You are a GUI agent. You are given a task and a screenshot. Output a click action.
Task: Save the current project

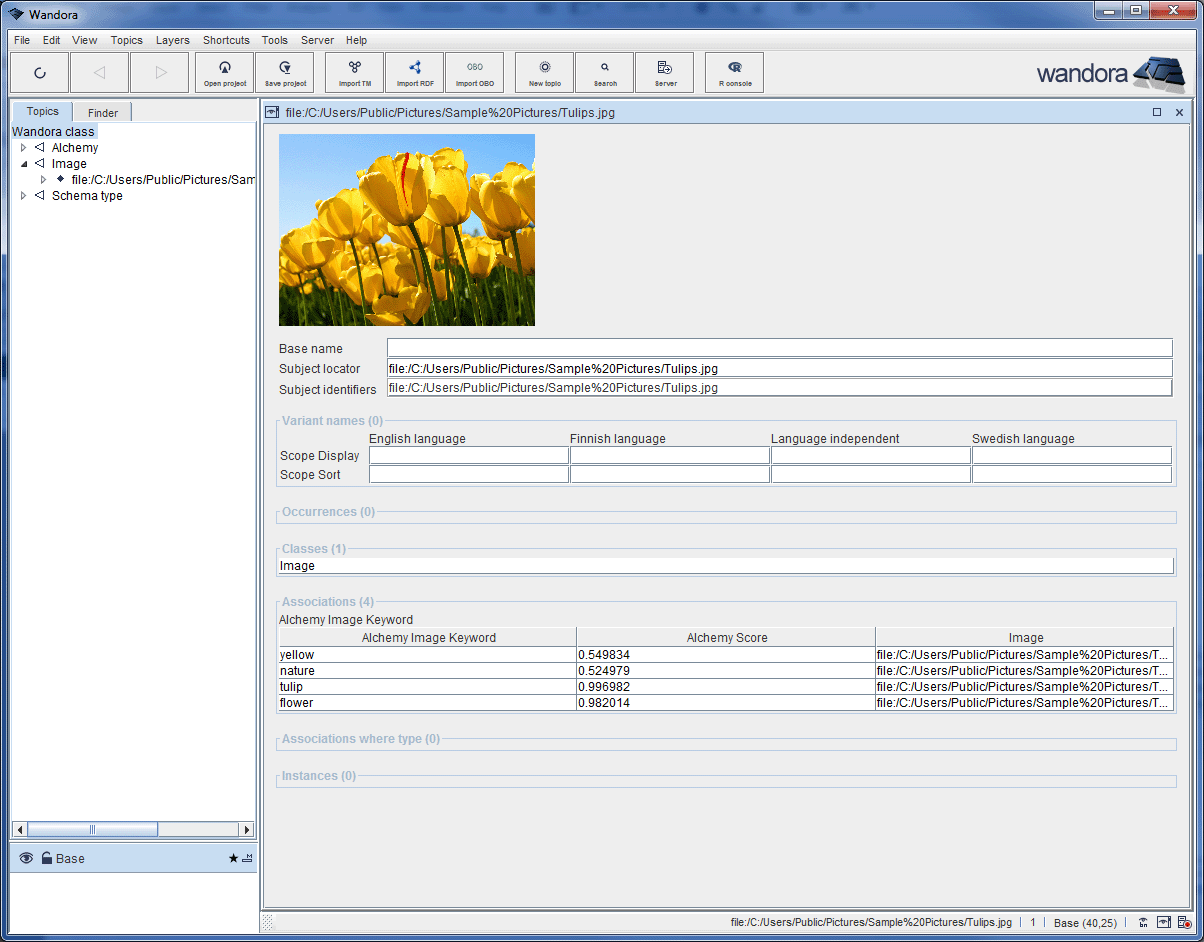(x=284, y=72)
